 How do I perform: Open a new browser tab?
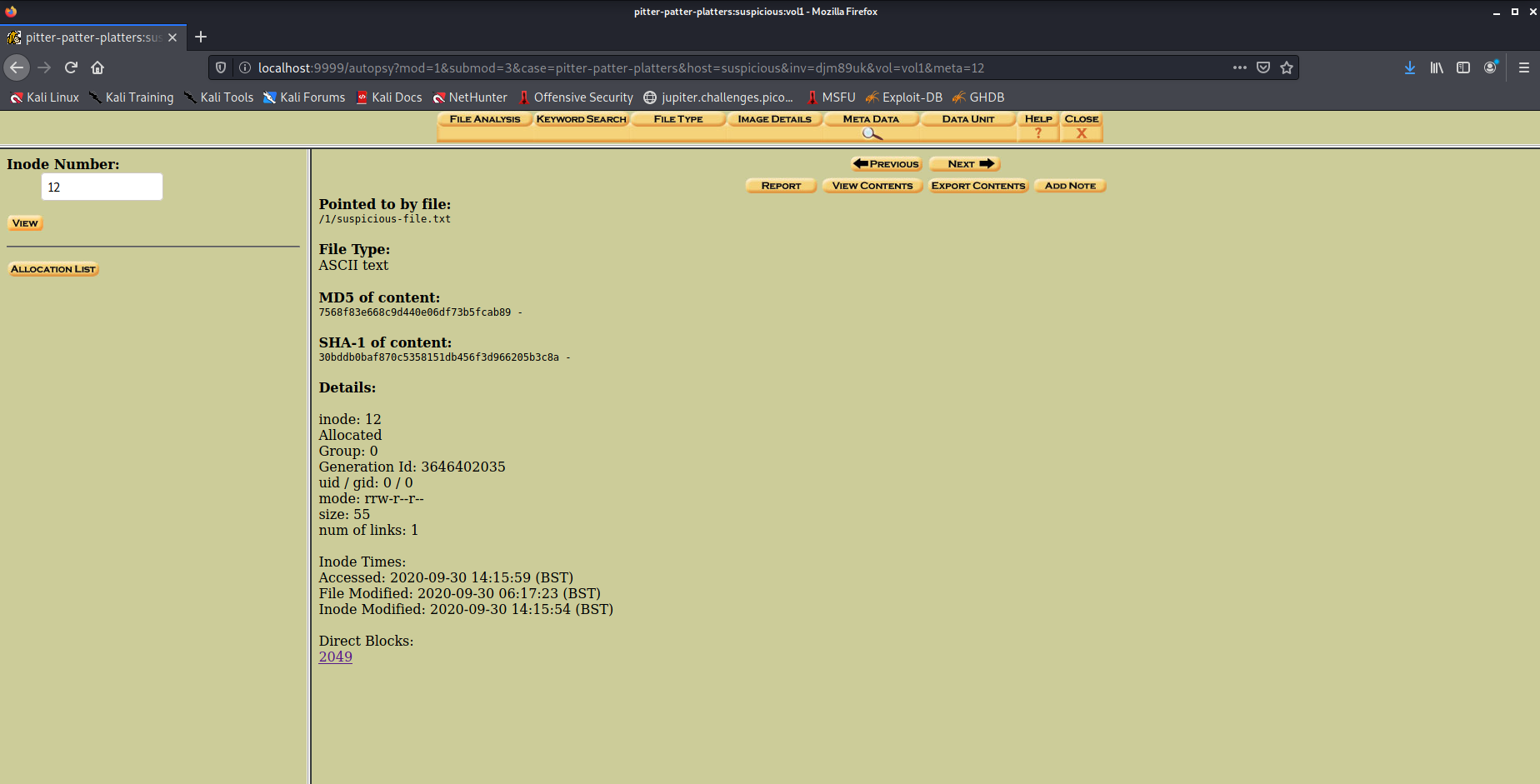pyautogui.click(x=201, y=37)
